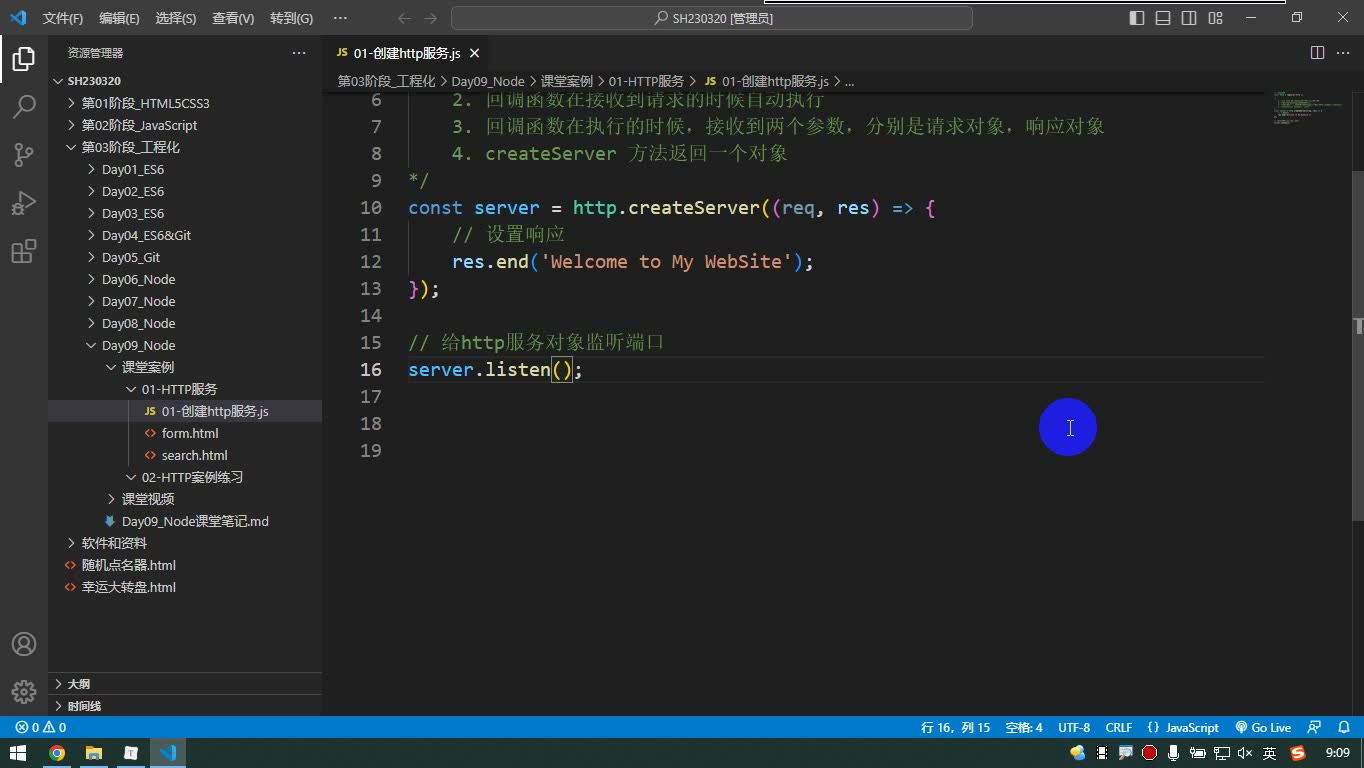Open the Manage gear menu
Screen dimensions: 1364x768
[24, 691]
